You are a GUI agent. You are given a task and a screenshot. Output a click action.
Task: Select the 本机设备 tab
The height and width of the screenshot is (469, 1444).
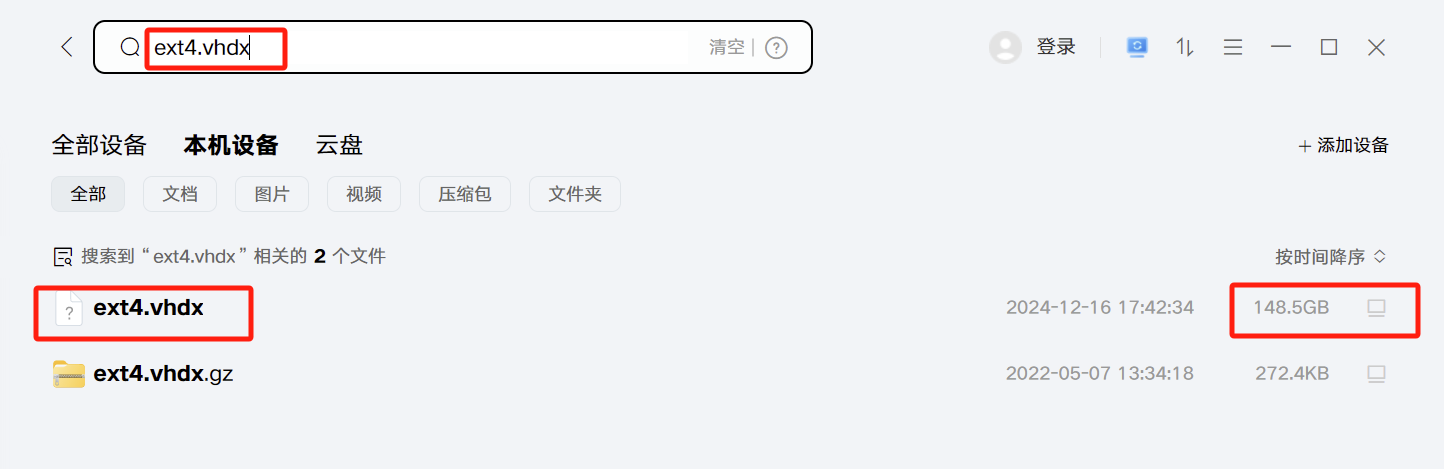(231, 145)
